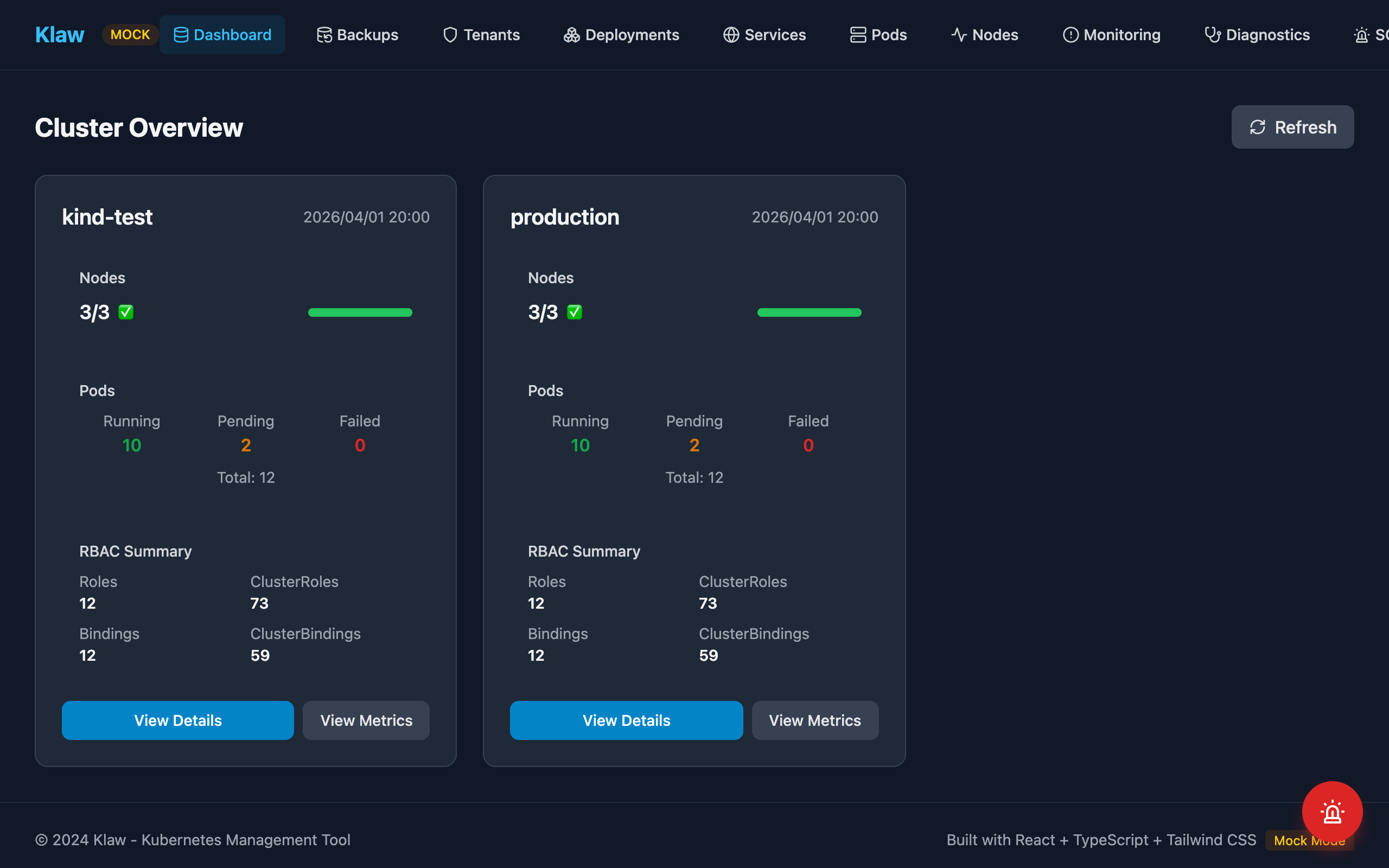The image size is (1389, 868).
Task: Click the Deployments boxes icon
Action: pos(572,35)
